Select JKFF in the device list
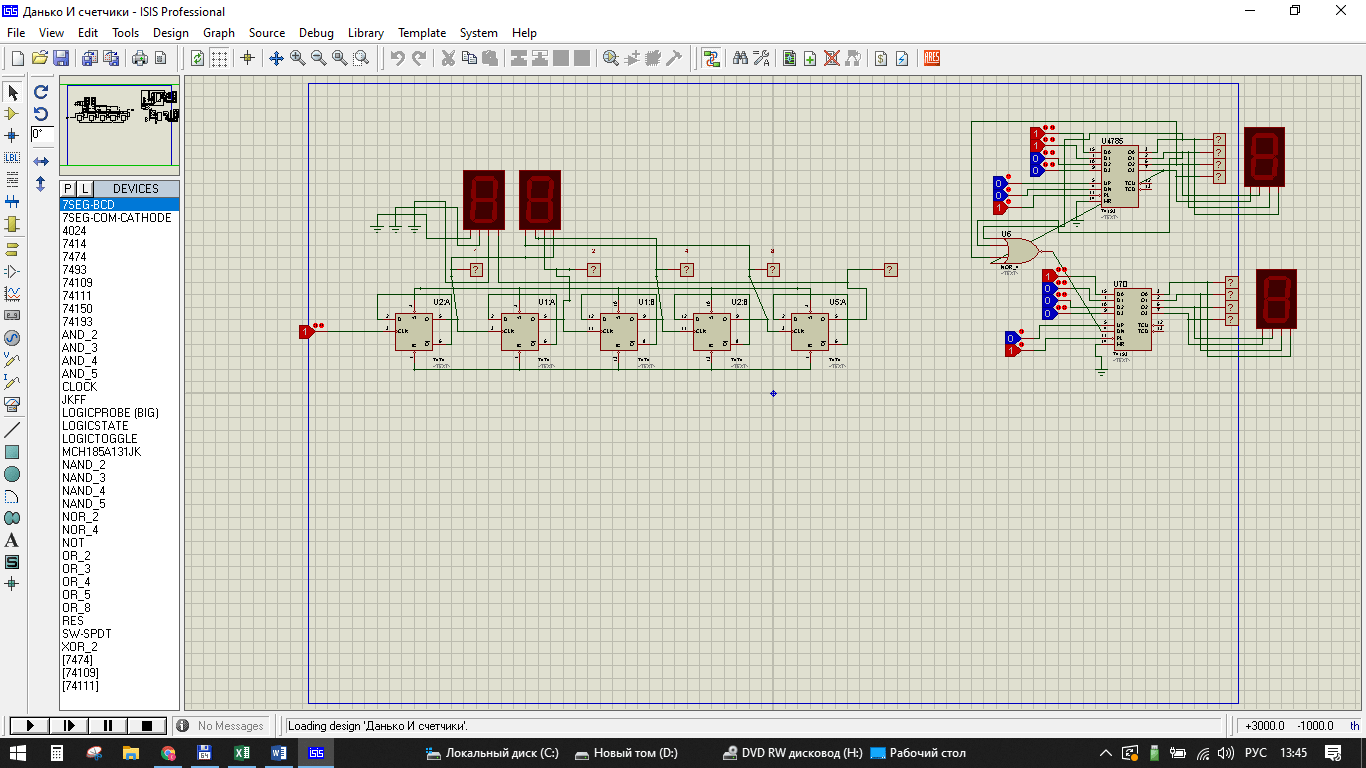 (74, 400)
